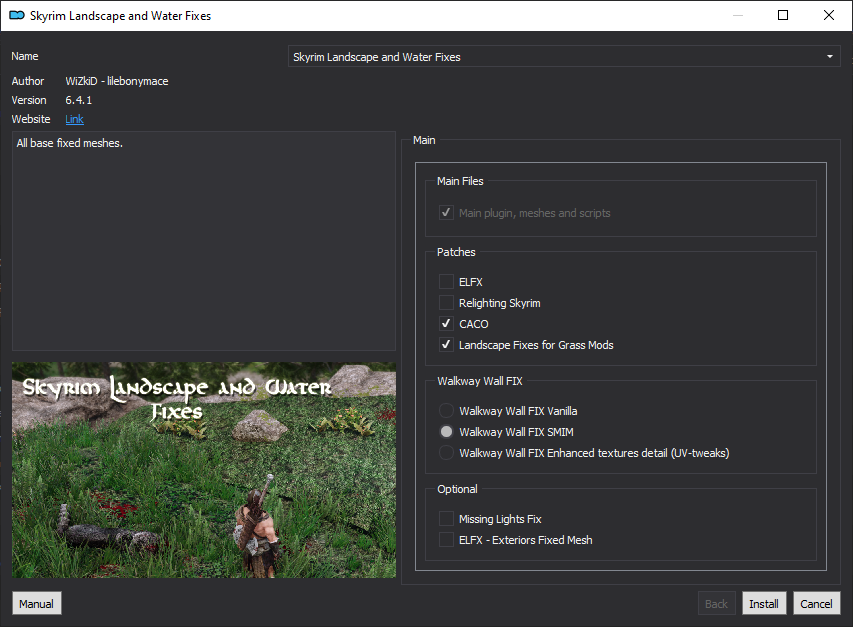Click the Manual button
The width and height of the screenshot is (853, 627).
pos(36,604)
